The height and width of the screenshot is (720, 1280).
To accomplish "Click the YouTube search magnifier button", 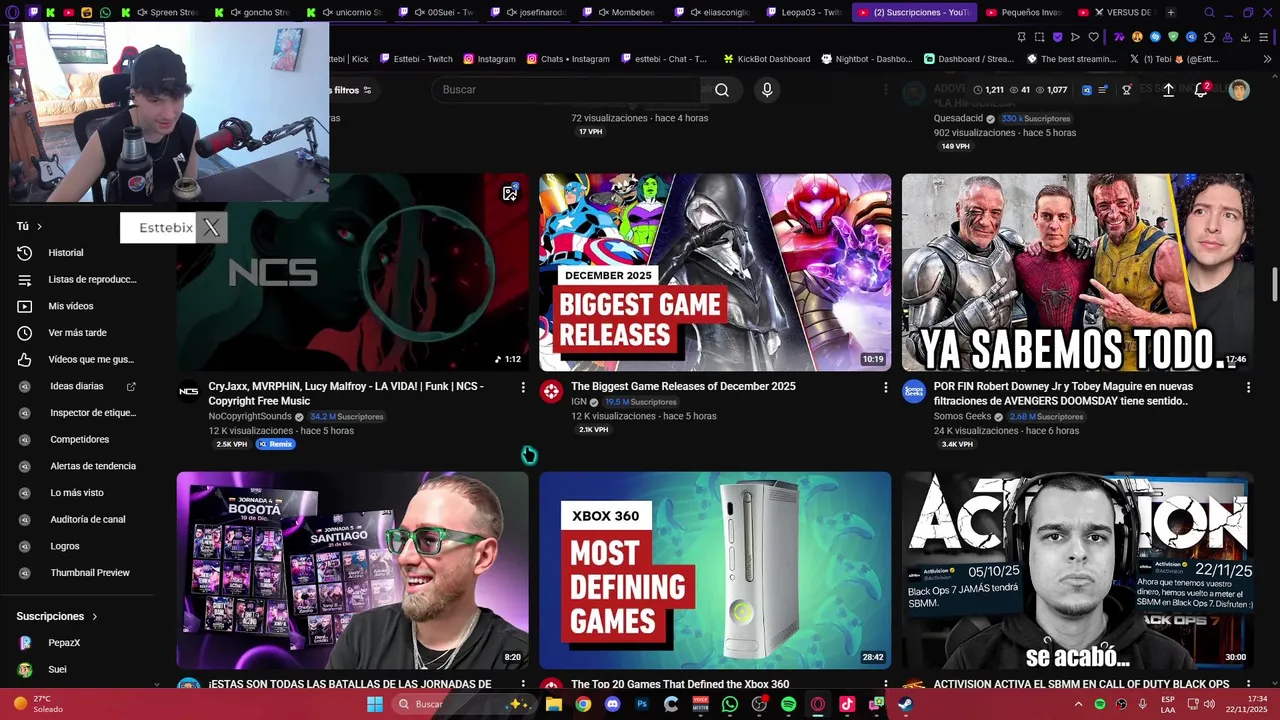I will pyautogui.click(x=721, y=90).
